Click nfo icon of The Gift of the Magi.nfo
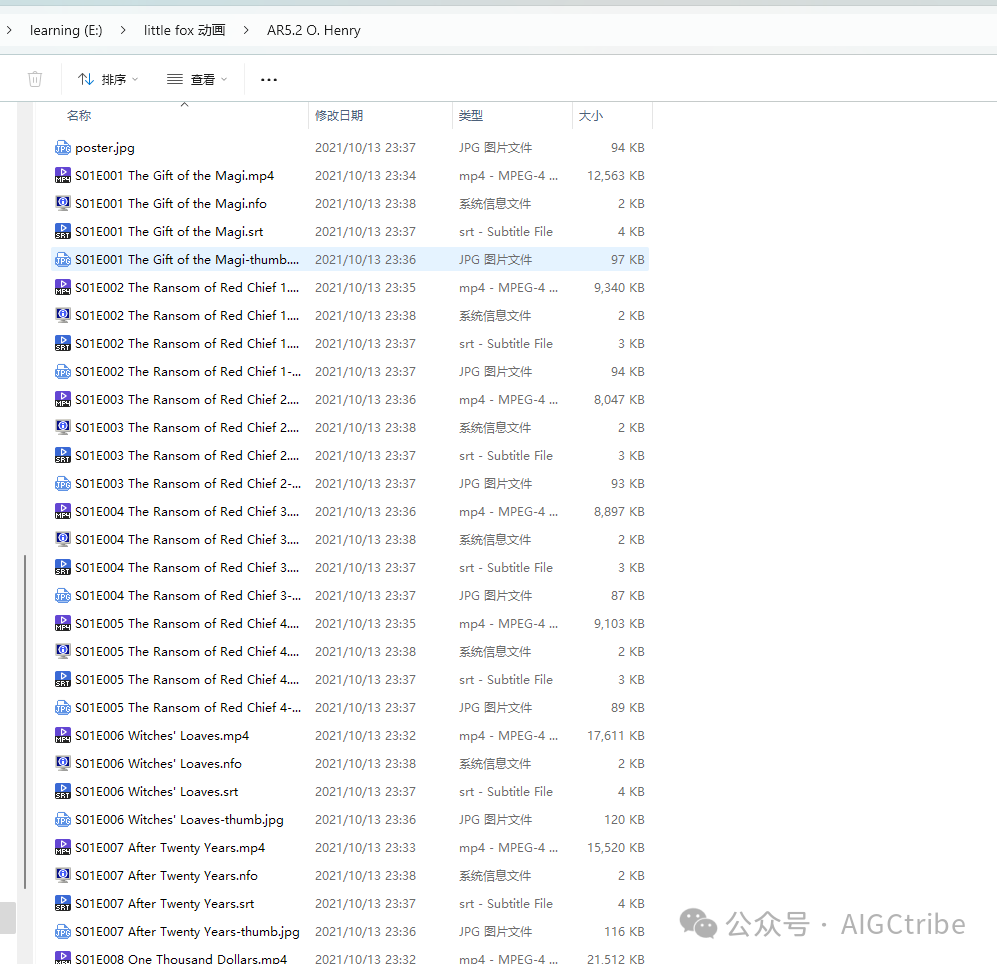Viewport: 997px width, 964px height. pos(63,203)
